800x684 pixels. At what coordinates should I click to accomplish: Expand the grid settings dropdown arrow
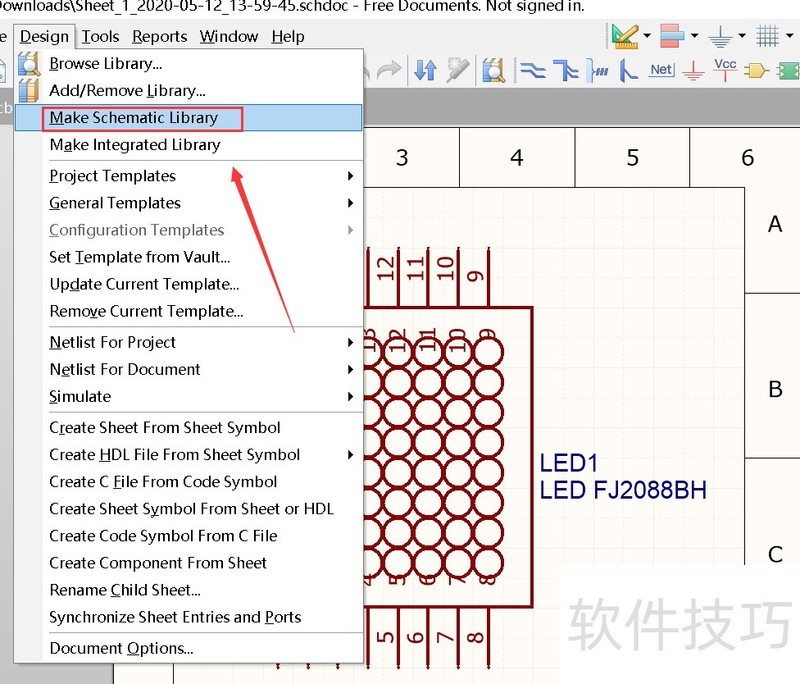coord(789,36)
